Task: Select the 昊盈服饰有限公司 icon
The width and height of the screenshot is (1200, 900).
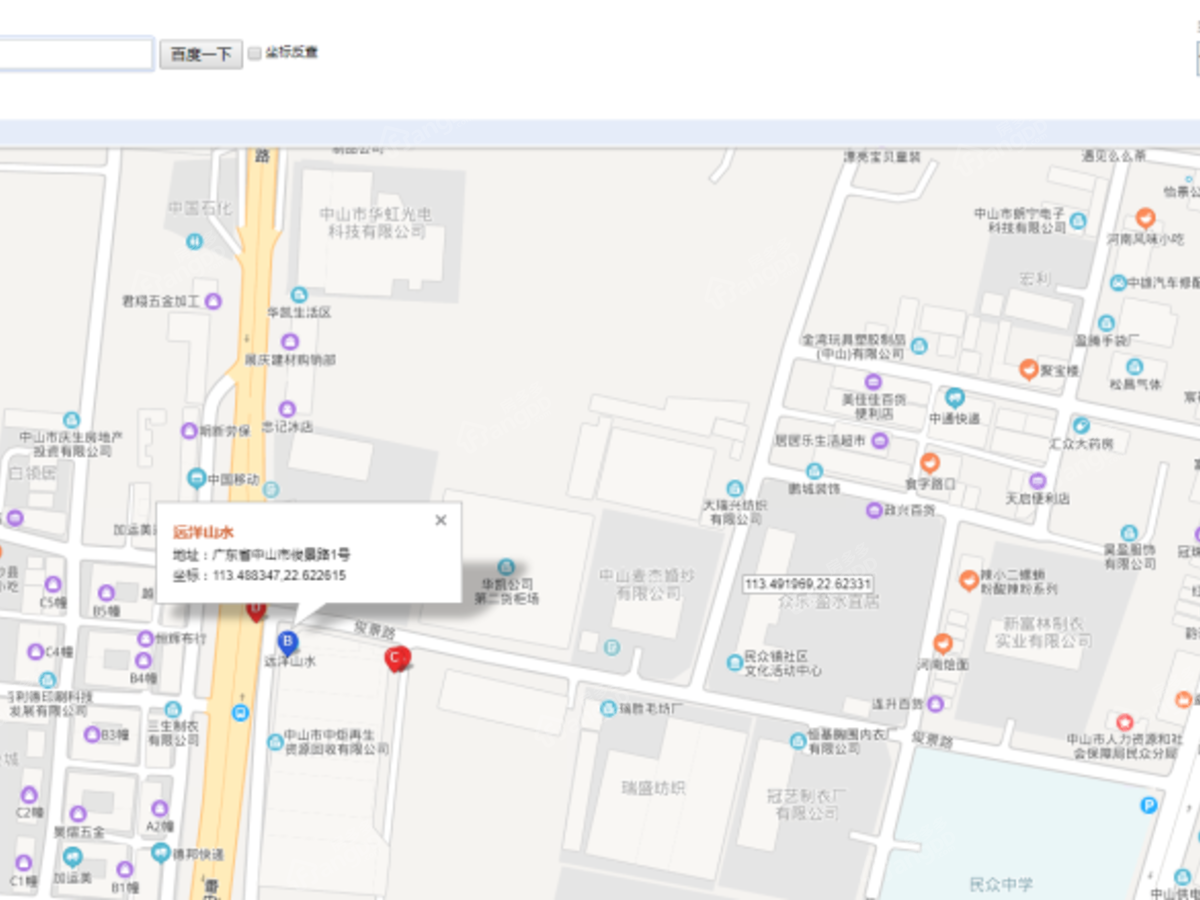Action: point(1129,532)
